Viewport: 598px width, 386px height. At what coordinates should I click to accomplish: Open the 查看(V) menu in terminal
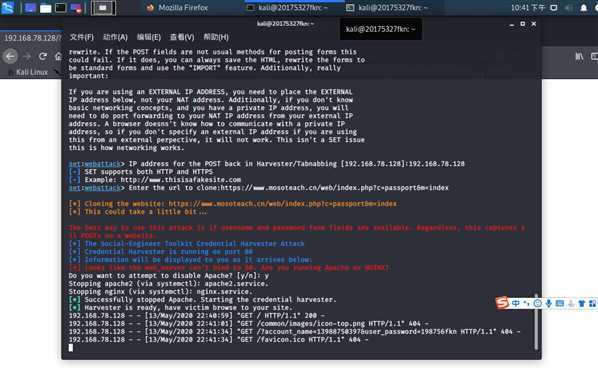[182, 37]
